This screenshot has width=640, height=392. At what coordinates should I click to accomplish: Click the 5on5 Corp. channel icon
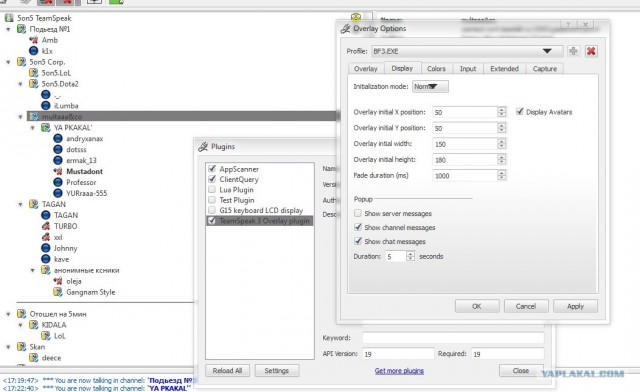21,62
